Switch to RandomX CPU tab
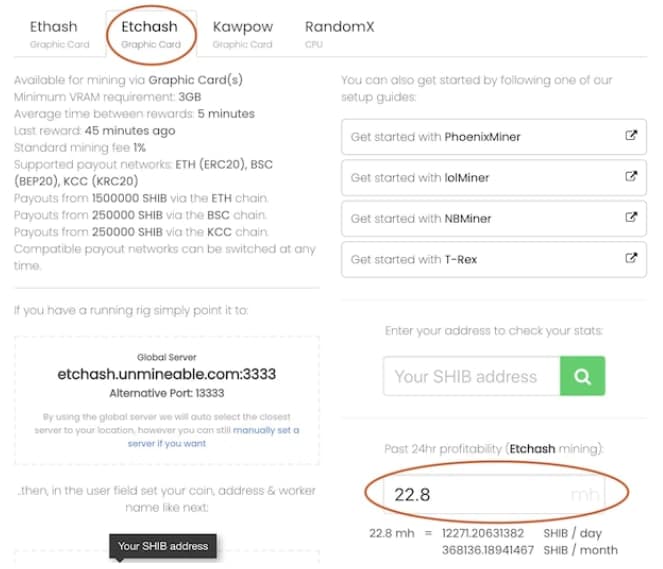The width and height of the screenshot is (663, 569). [x=339, y=33]
